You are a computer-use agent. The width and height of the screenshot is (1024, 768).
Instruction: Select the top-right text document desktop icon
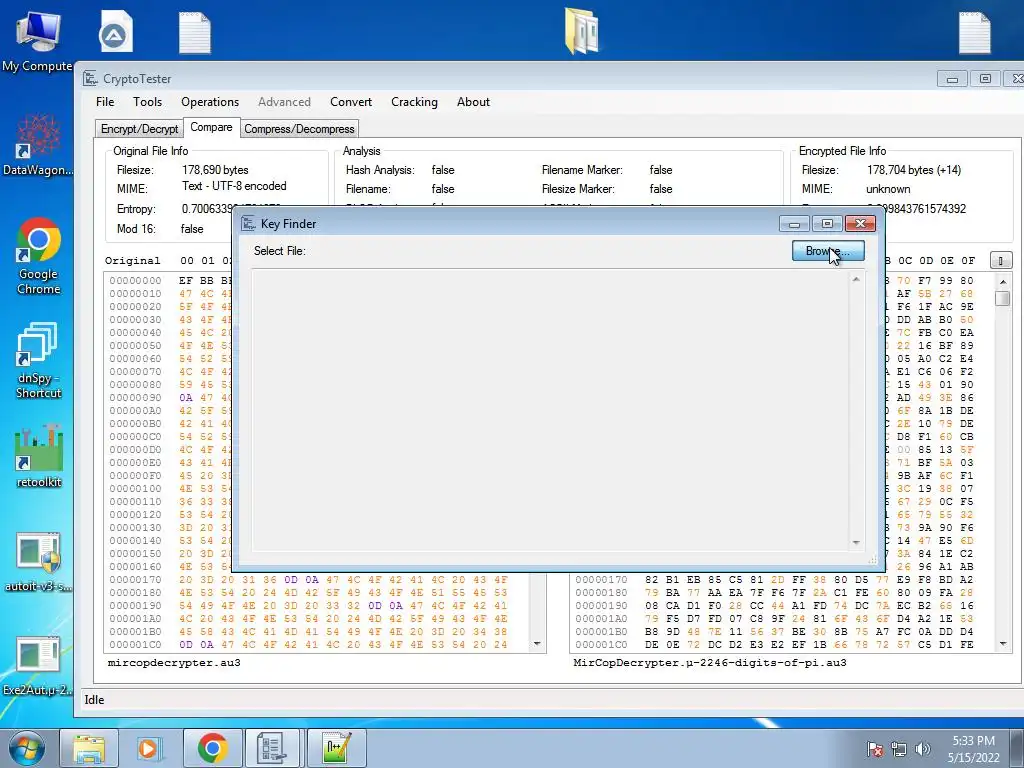[x=974, y=33]
